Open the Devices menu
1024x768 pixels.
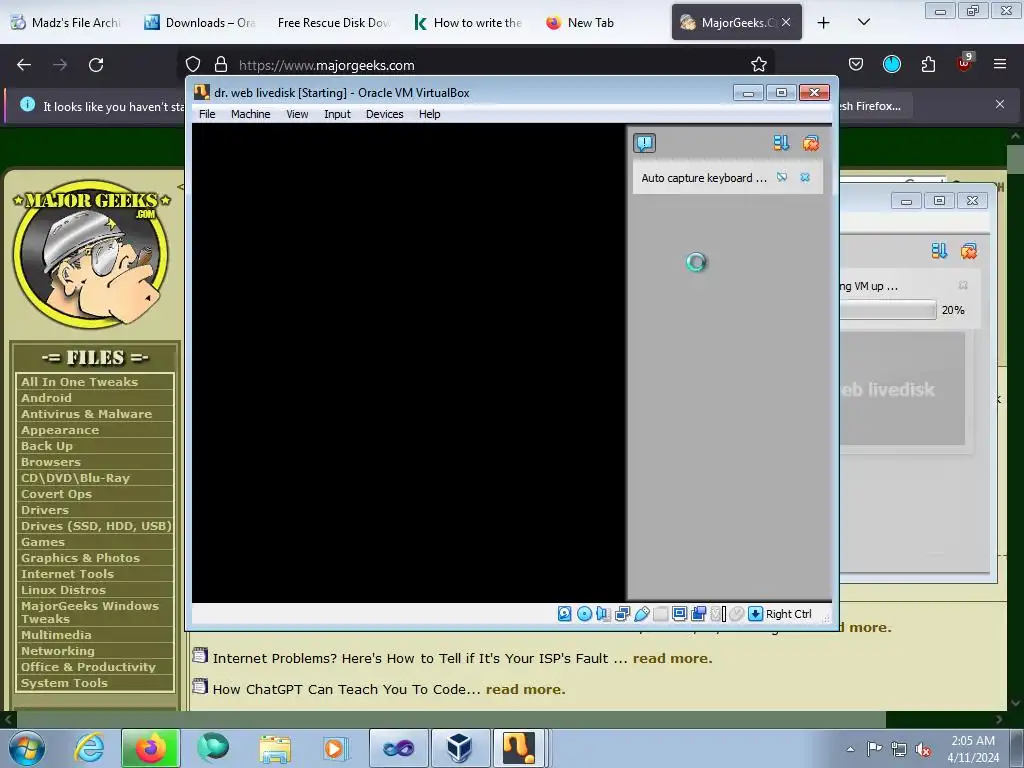tap(385, 114)
